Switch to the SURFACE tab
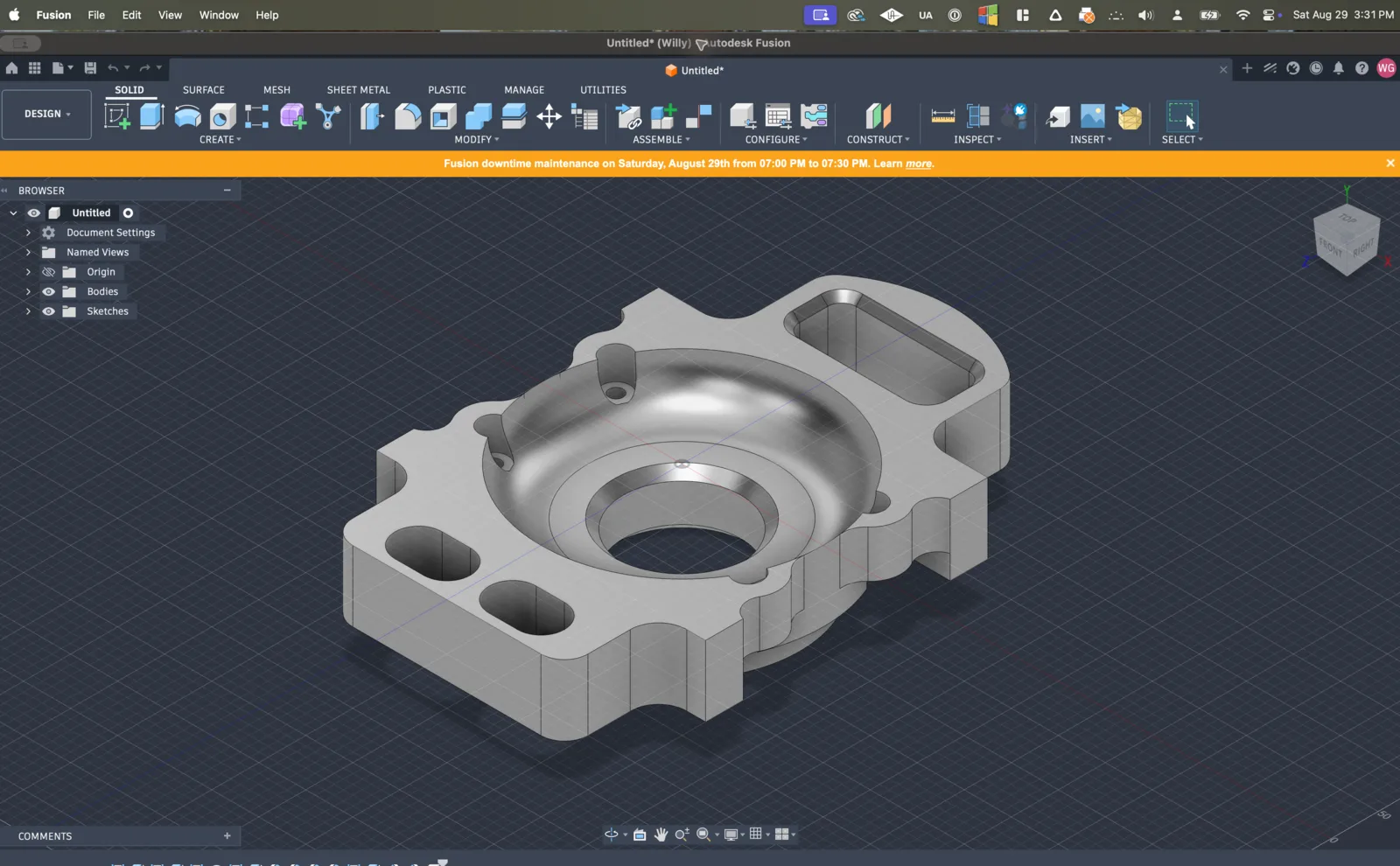This screenshot has height=866, width=1400. click(203, 89)
